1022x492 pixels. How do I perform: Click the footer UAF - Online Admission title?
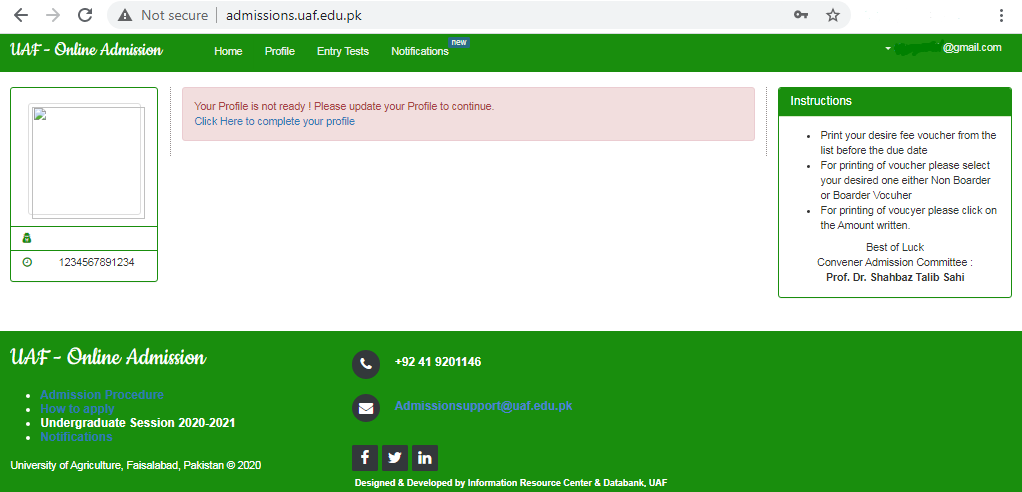pyautogui.click(x=108, y=357)
